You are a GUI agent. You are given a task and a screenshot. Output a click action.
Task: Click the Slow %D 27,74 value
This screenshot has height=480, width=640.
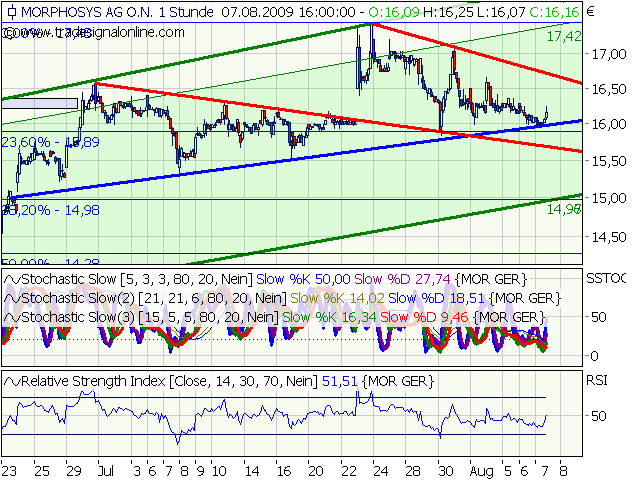[x=402, y=280]
